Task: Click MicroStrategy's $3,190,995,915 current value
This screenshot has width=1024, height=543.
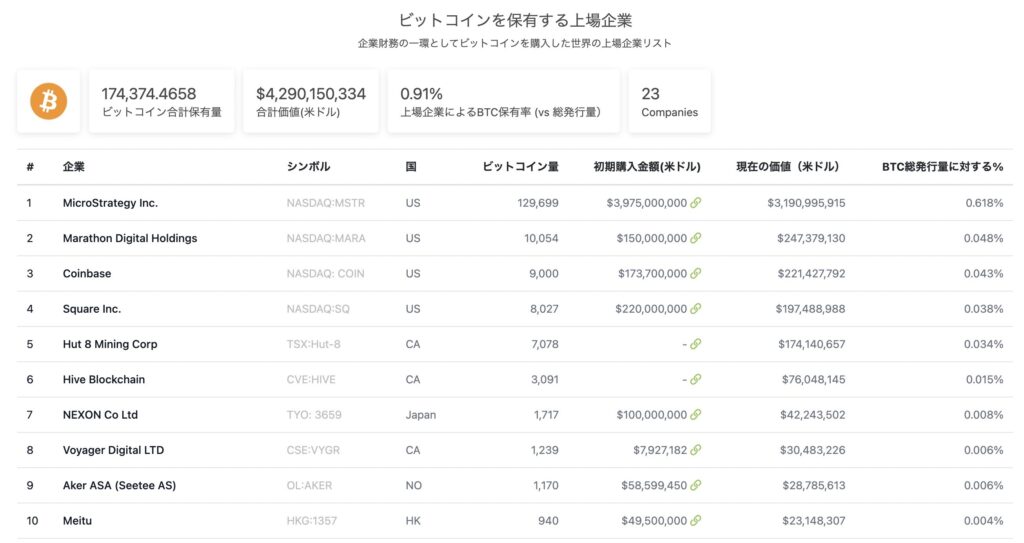Action: point(807,203)
